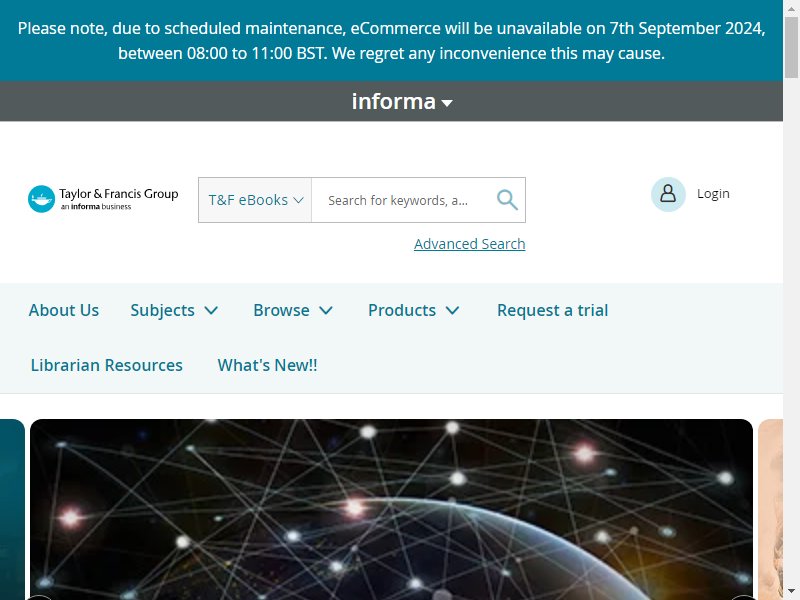This screenshot has width=800, height=600.
Task: Expand the Products menu
Action: pyautogui.click(x=414, y=310)
